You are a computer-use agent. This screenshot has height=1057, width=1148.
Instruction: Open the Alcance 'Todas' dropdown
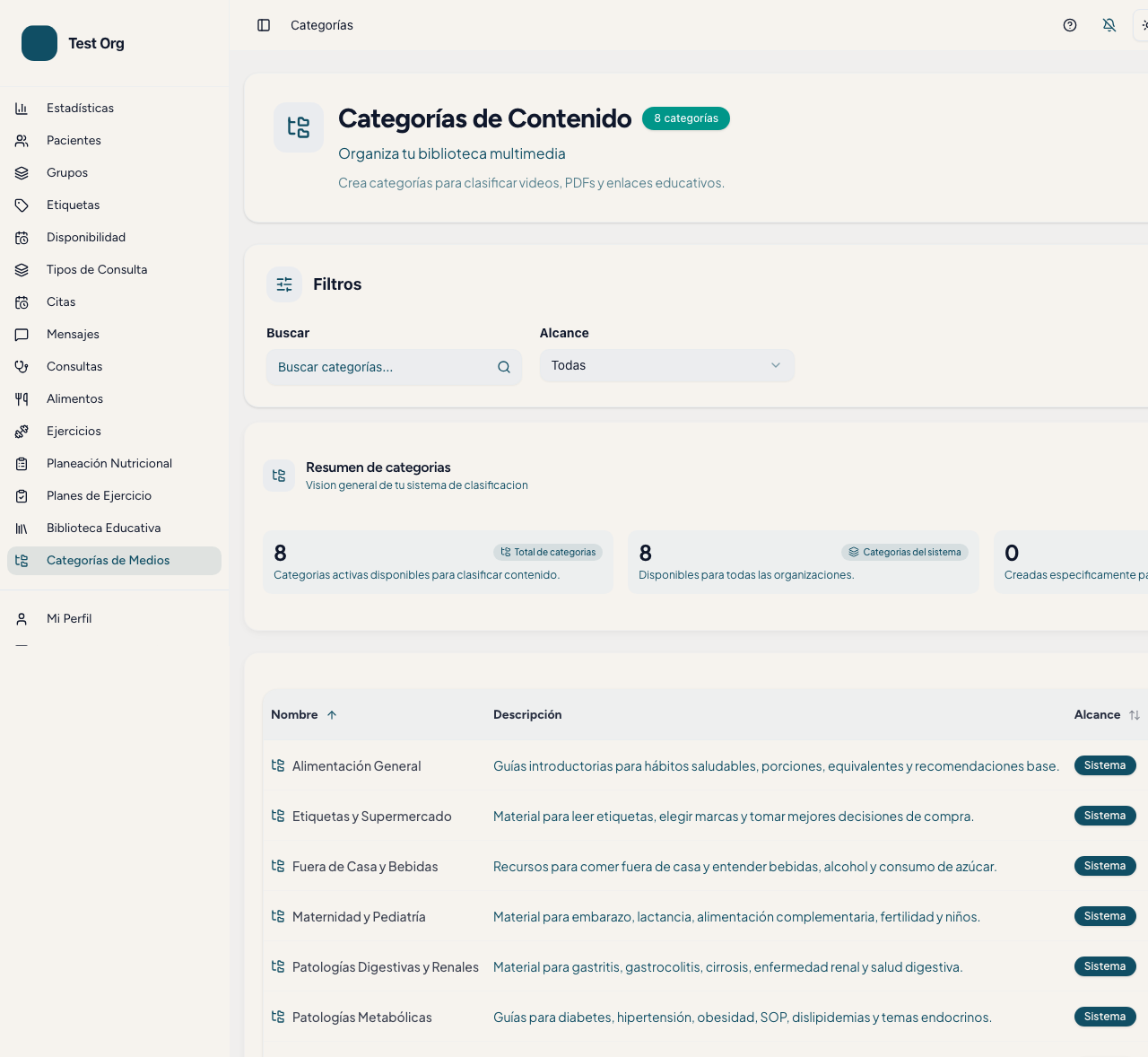(x=667, y=365)
